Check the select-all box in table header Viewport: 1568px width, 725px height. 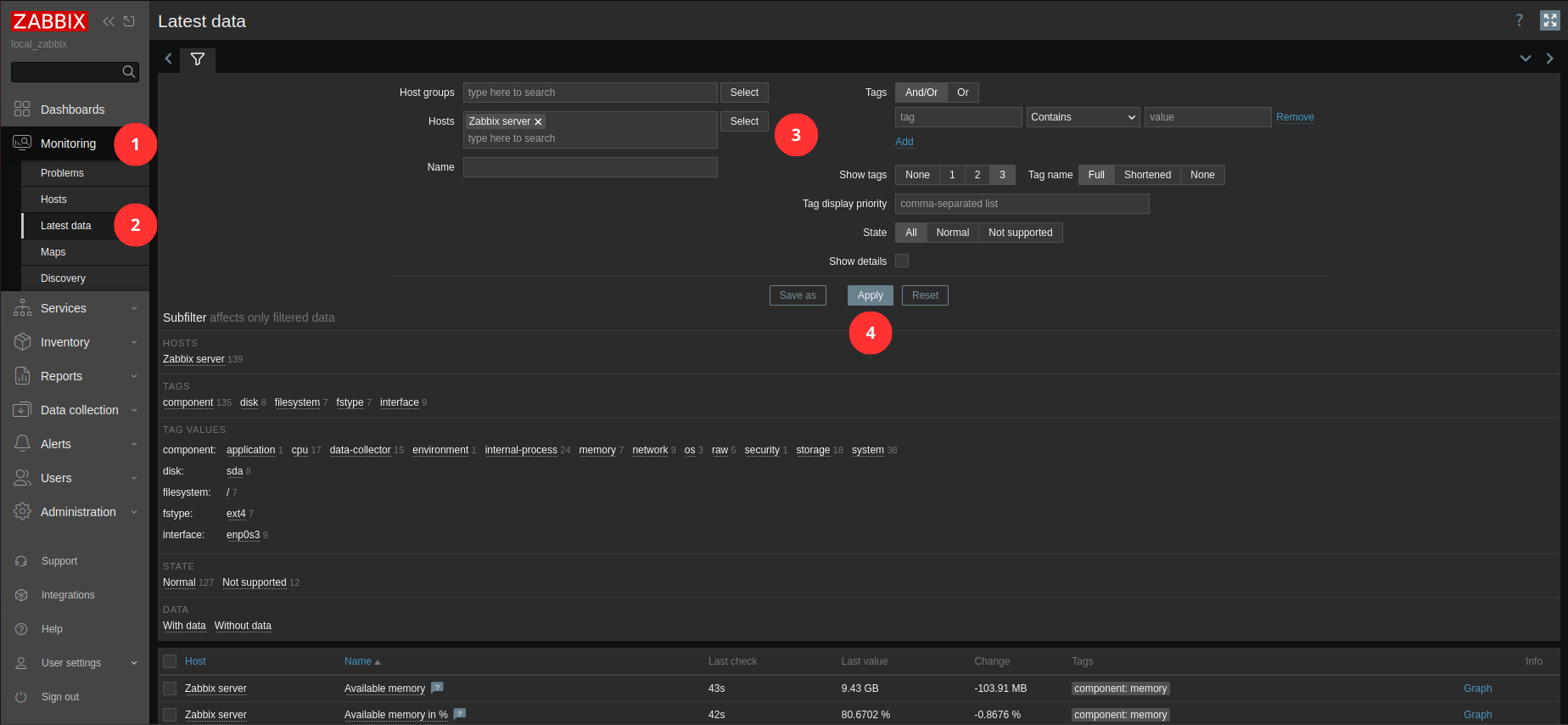(x=170, y=661)
